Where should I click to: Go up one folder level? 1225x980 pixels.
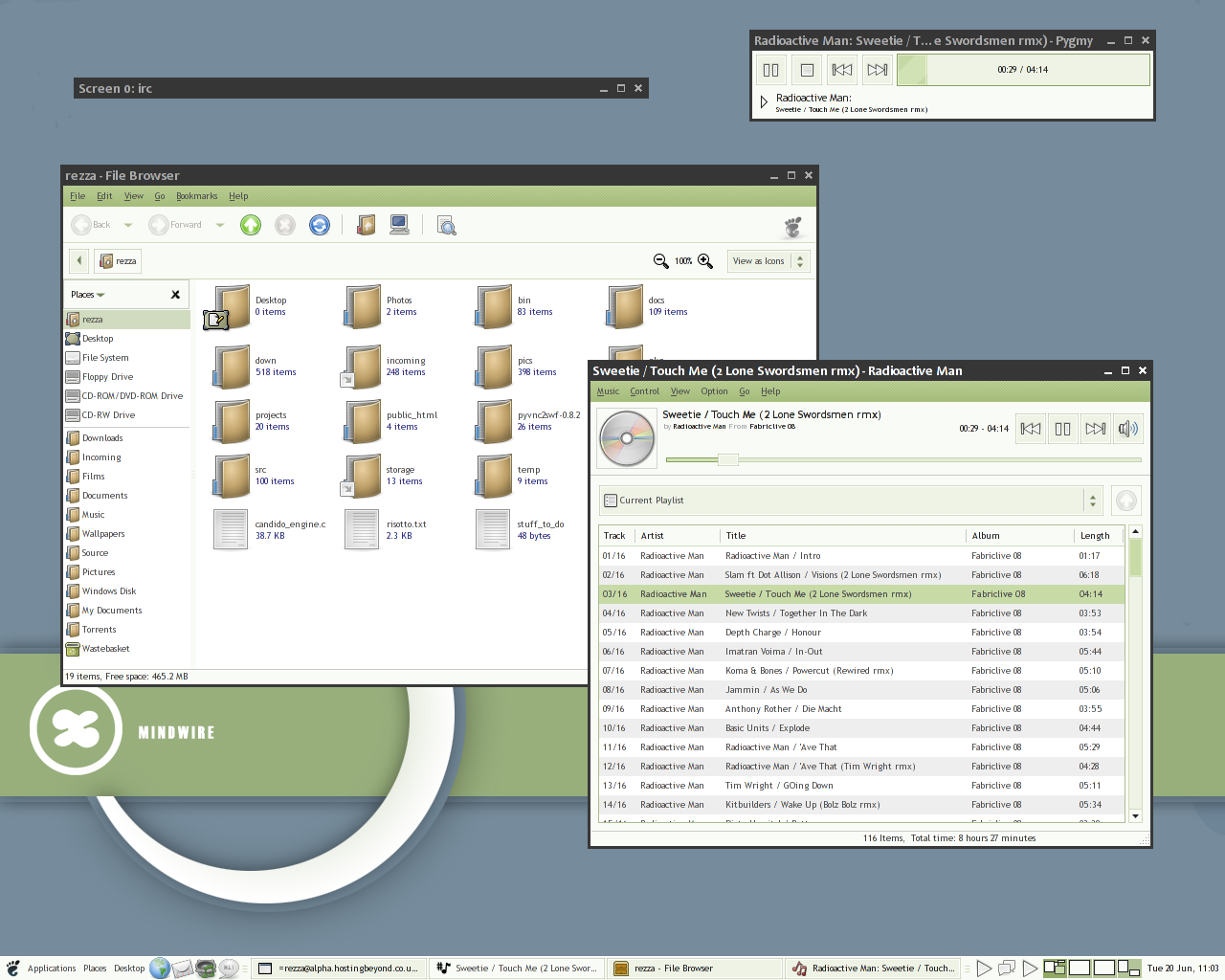coord(251,225)
